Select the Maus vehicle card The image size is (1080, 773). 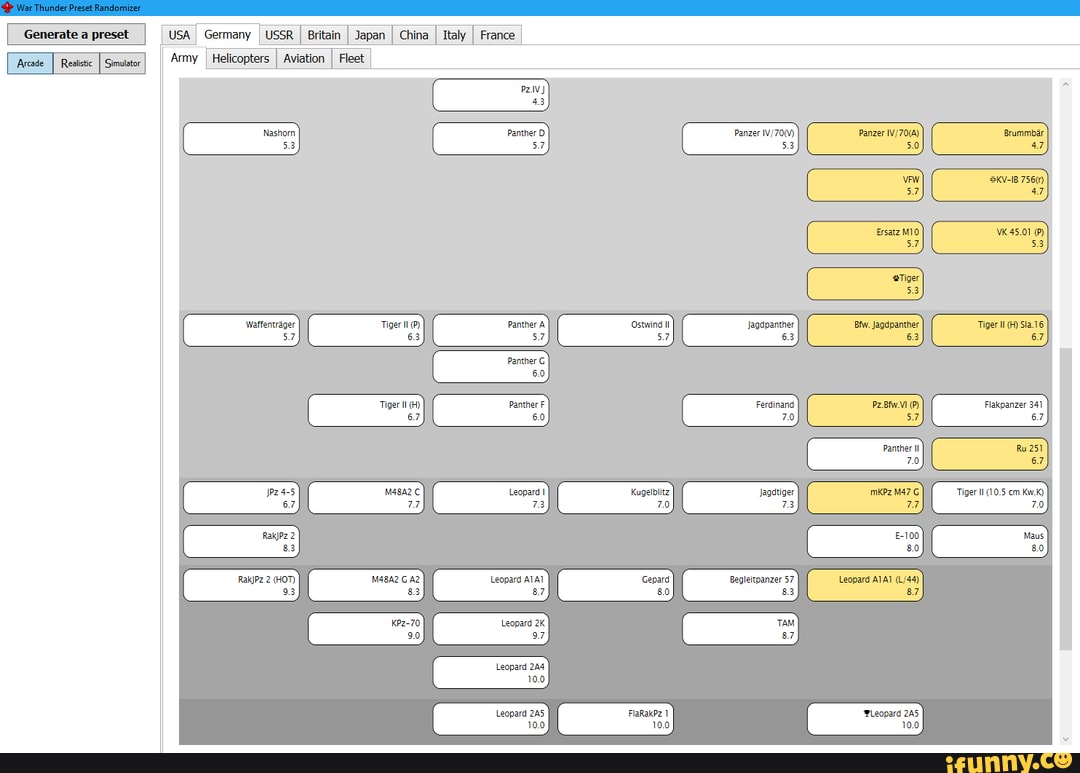[x=990, y=541]
